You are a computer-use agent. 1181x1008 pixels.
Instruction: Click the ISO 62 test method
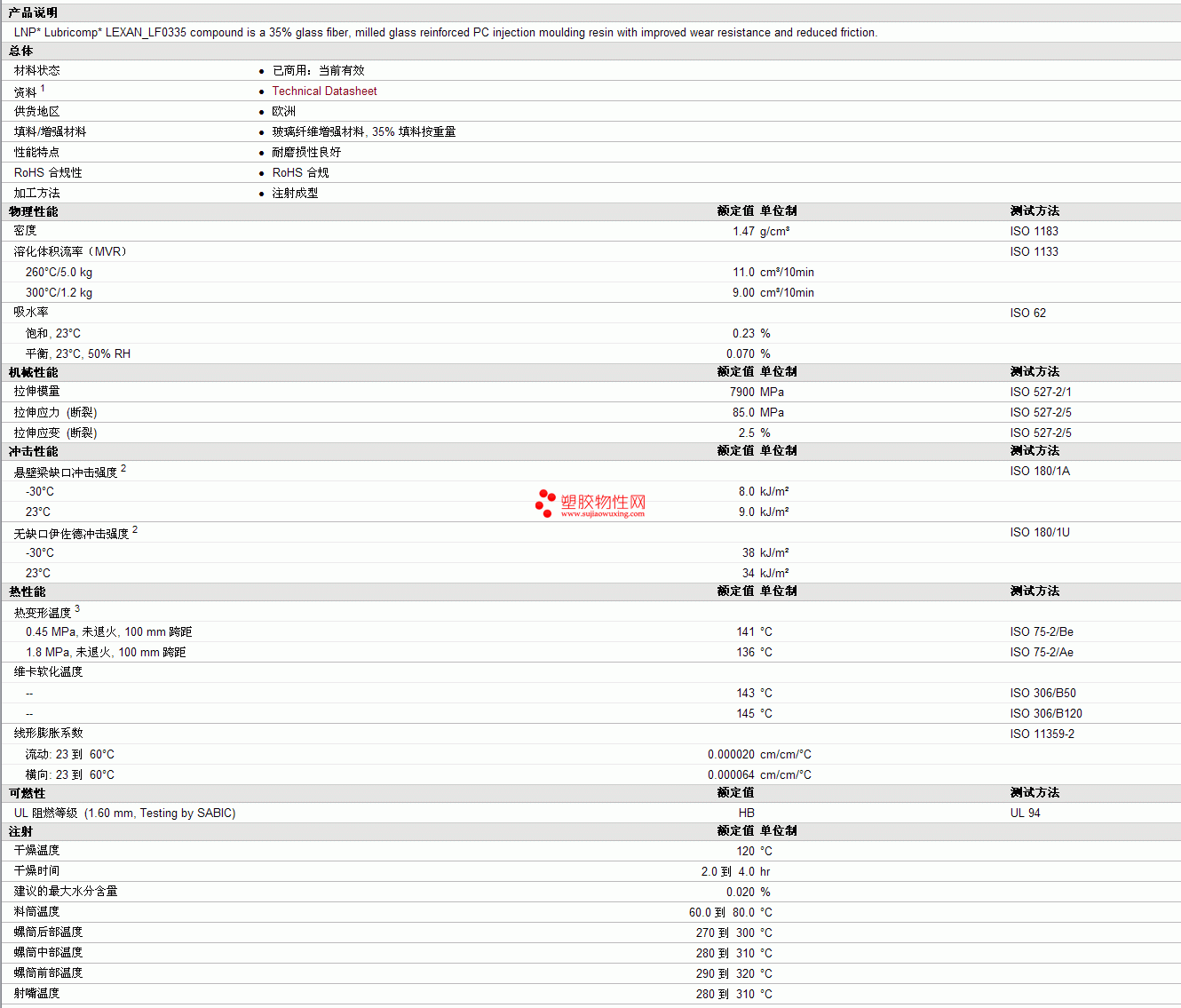pyautogui.click(x=1027, y=313)
